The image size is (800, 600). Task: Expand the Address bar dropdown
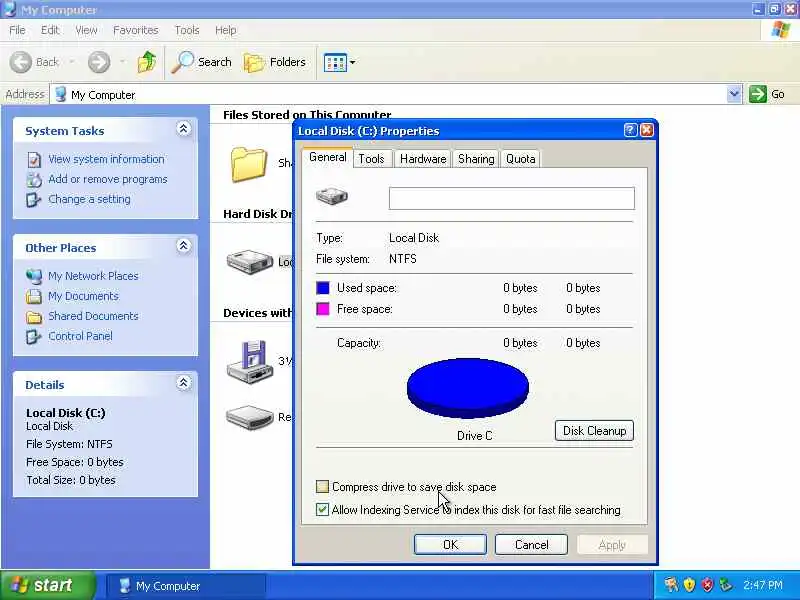(734, 94)
